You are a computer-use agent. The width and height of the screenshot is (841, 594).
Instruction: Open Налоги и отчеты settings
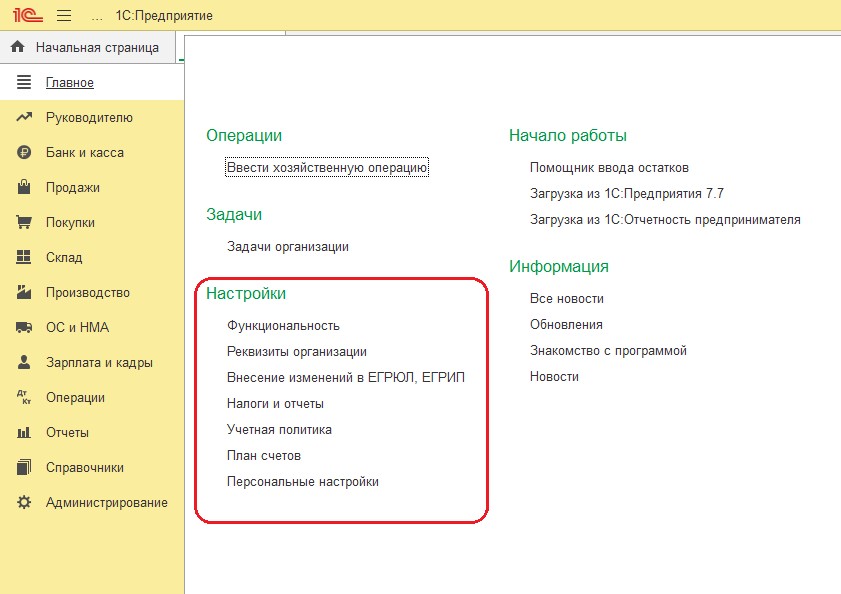(x=275, y=404)
